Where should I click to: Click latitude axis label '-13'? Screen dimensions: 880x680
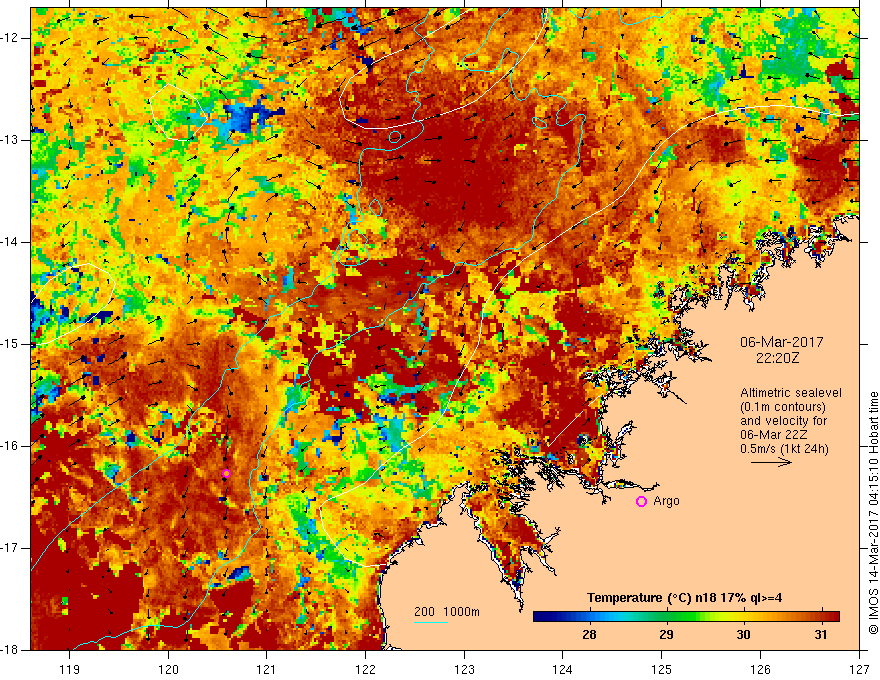[x=11, y=140]
